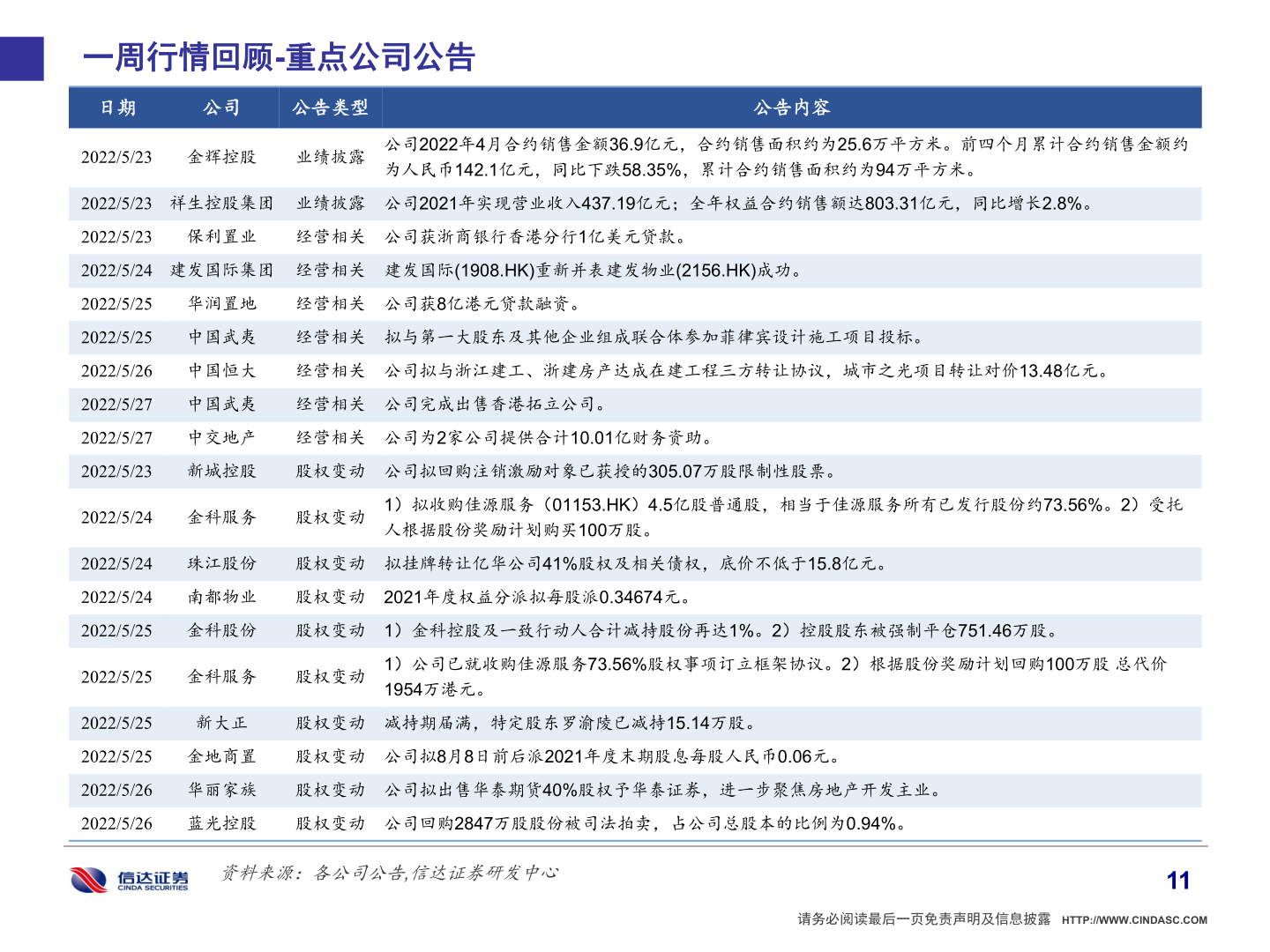The image size is (1270, 952).
Task: Click text about 2847万股股份被司法拍卖
Action: 646,824
